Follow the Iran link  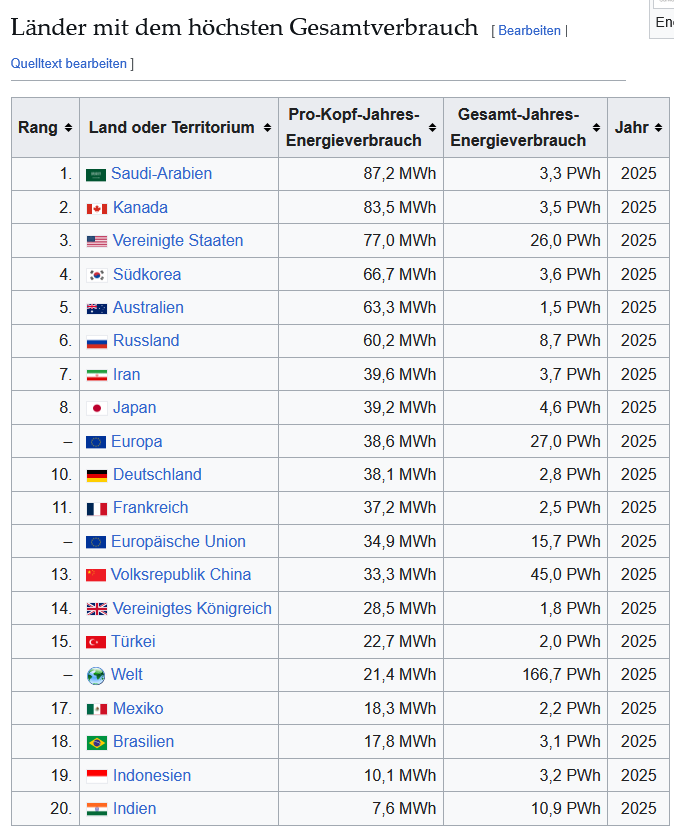click(x=126, y=374)
